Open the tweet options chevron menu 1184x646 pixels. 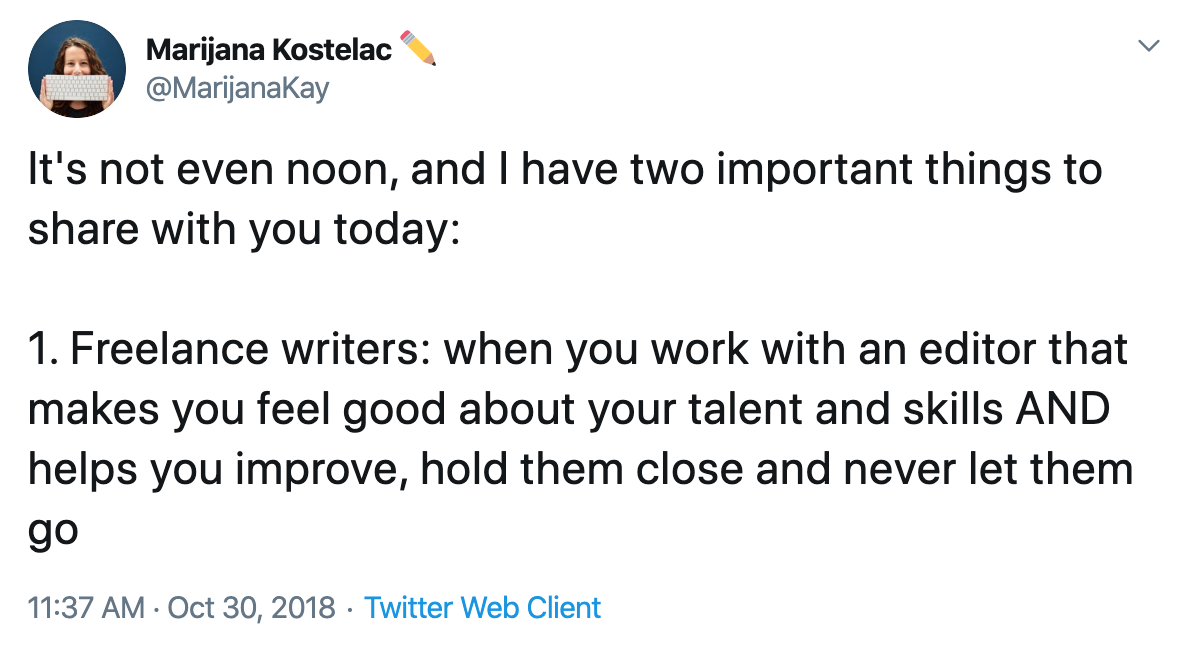point(1149,46)
